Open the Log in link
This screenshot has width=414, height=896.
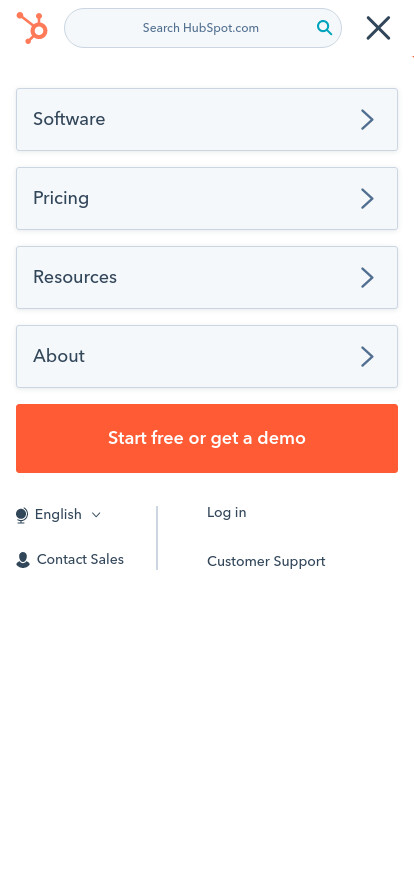[226, 513]
